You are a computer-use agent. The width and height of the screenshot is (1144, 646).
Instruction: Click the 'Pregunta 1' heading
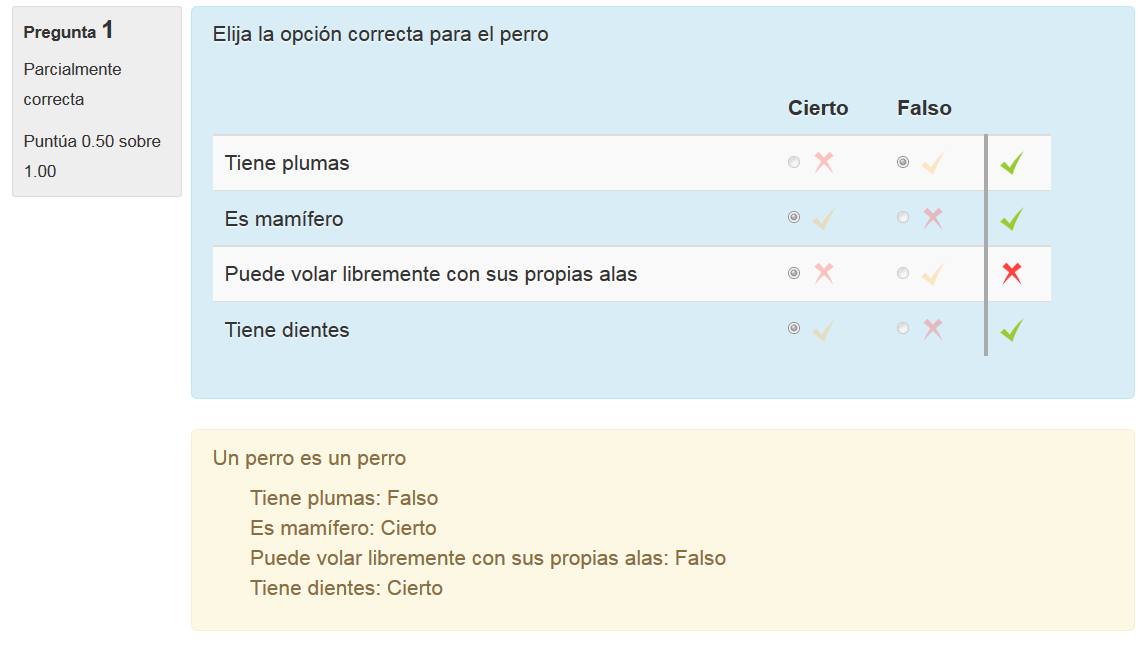pyautogui.click(x=68, y=31)
